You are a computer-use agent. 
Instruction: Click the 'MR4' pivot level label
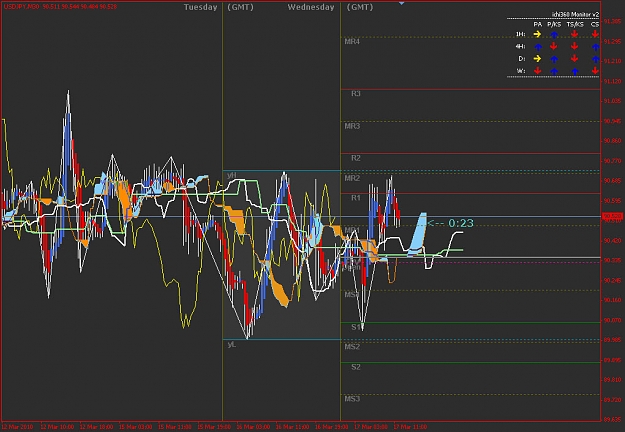click(352, 41)
